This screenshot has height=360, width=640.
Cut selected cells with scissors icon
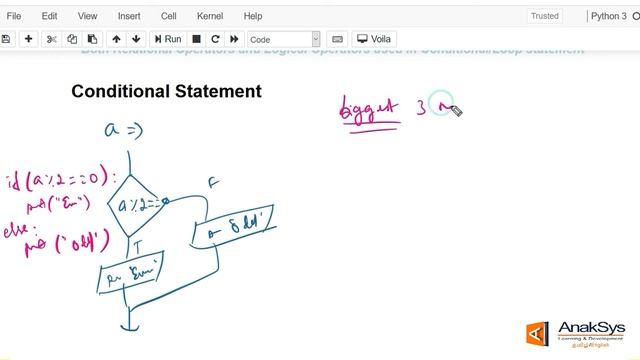coord(51,39)
